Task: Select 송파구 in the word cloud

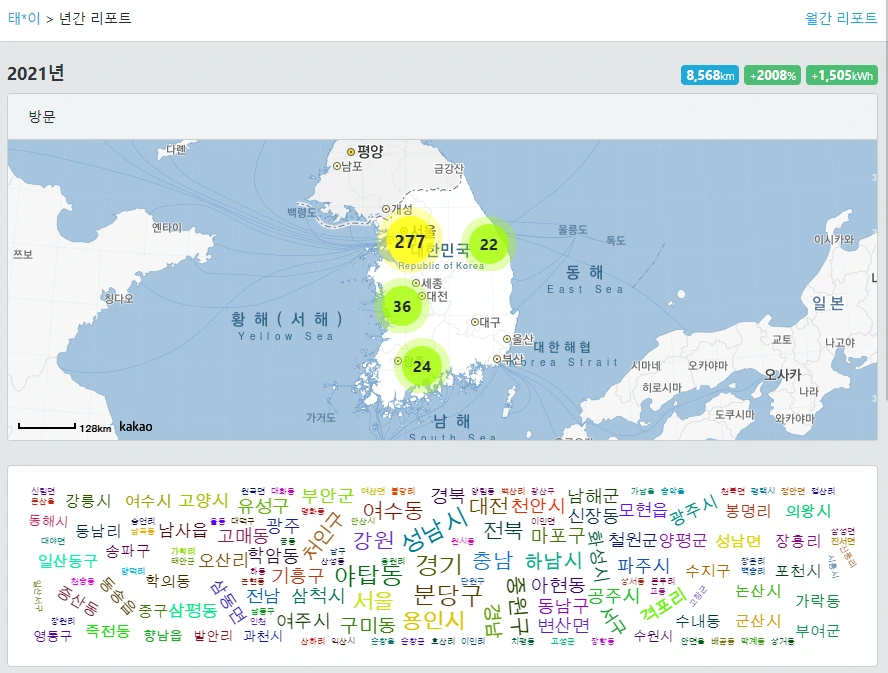Action: tap(128, 550)
